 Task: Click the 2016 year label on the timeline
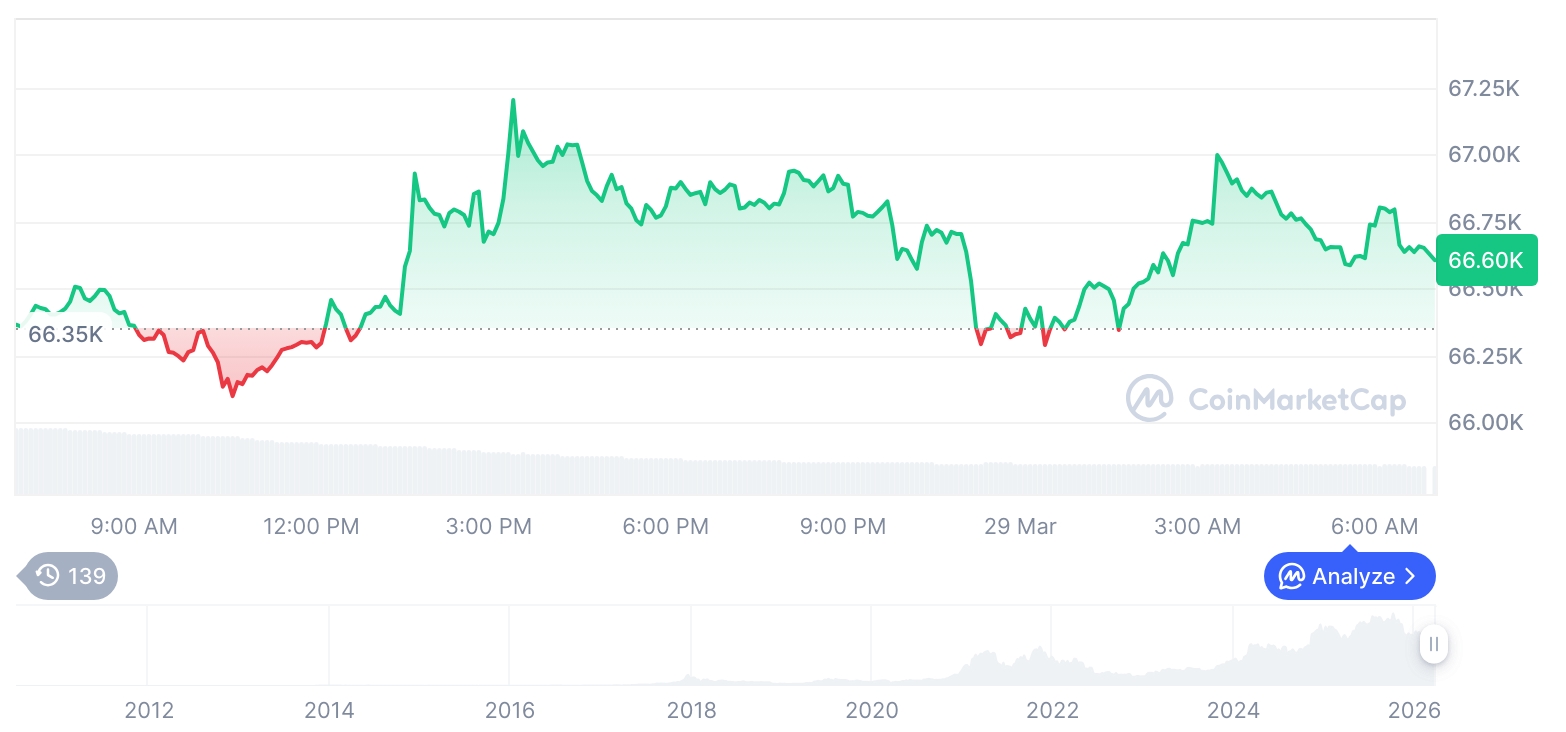tap(510, 710)
